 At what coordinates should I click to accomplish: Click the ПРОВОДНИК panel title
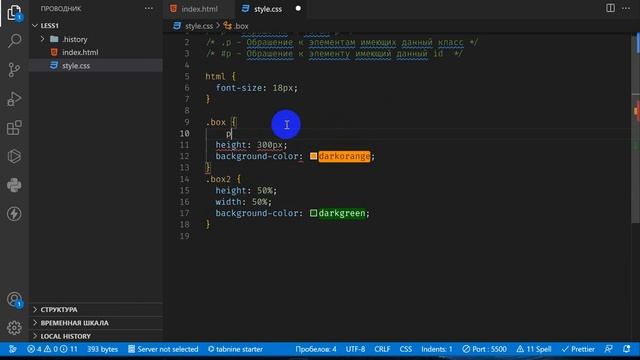pos(61,9)
